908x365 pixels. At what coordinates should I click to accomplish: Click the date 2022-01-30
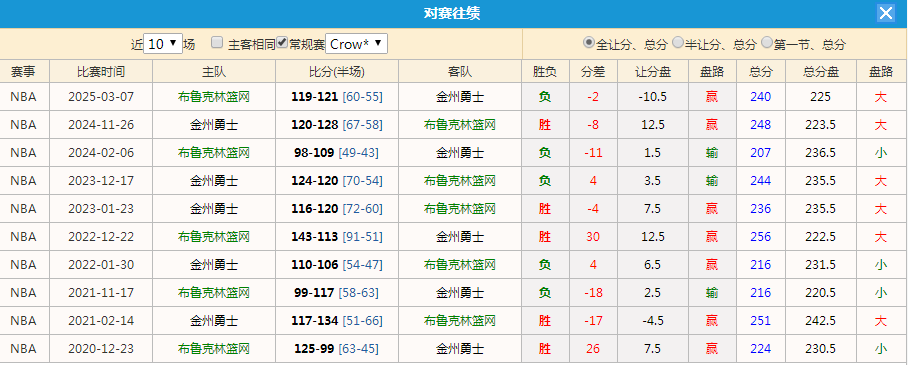point(101,265)
